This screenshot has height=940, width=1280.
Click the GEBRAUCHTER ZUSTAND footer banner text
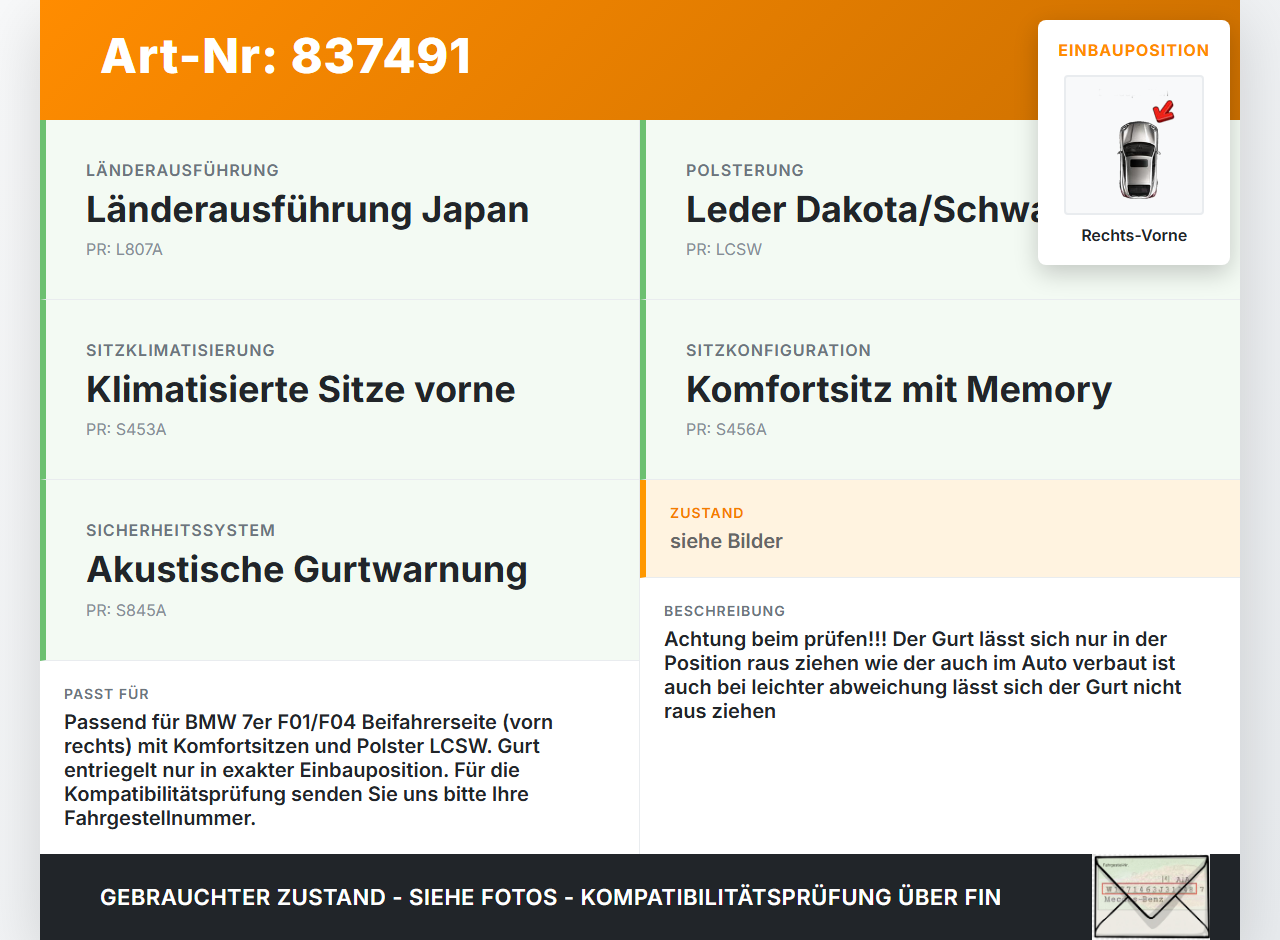(550, 897)
